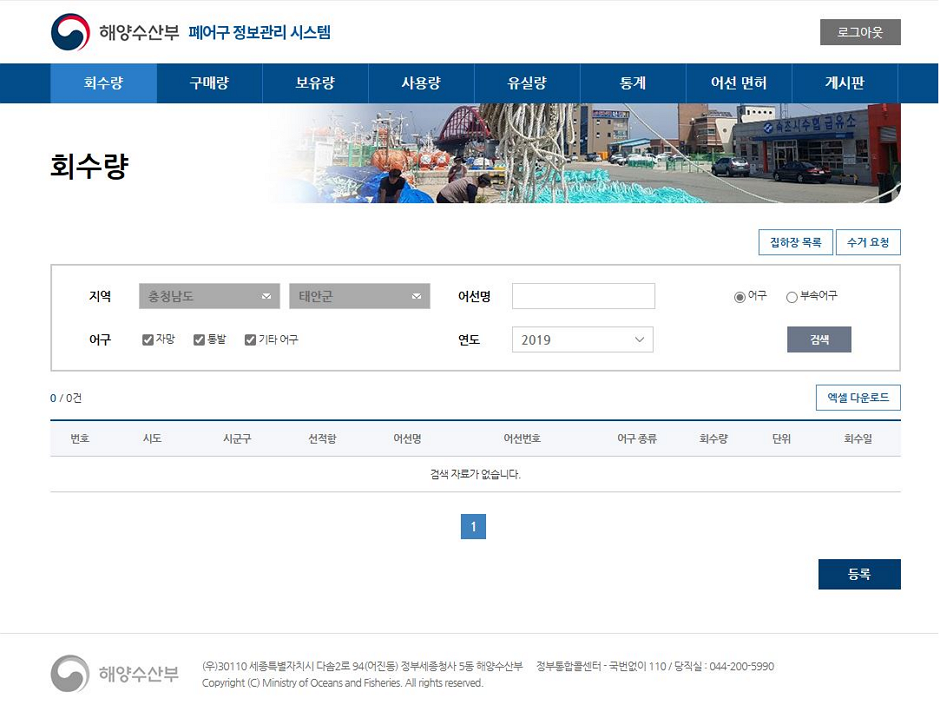Expand the 충청남도 region dropdown

coord(209,296)
